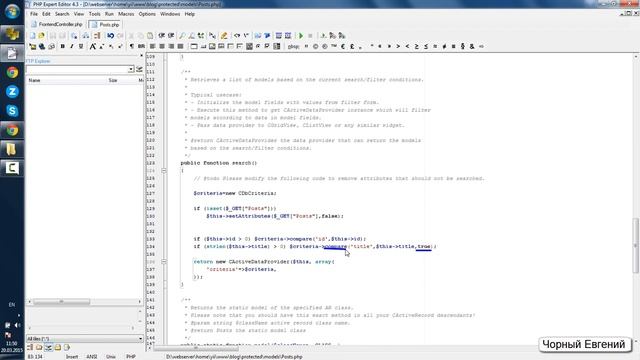The image size is (640, 360).
Task: Click the Open file folder icon
Action: pos(41,36)
